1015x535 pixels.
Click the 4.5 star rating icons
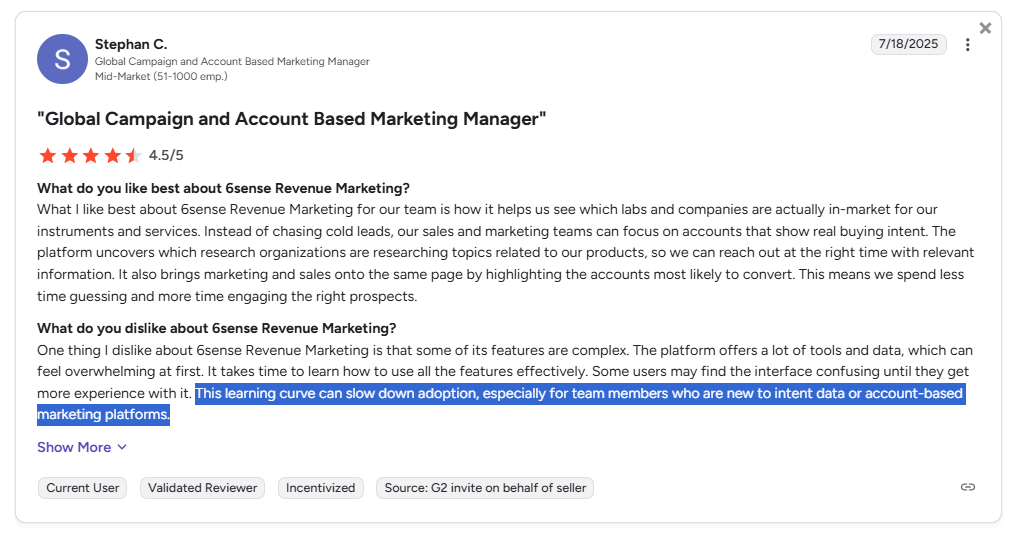90,155
